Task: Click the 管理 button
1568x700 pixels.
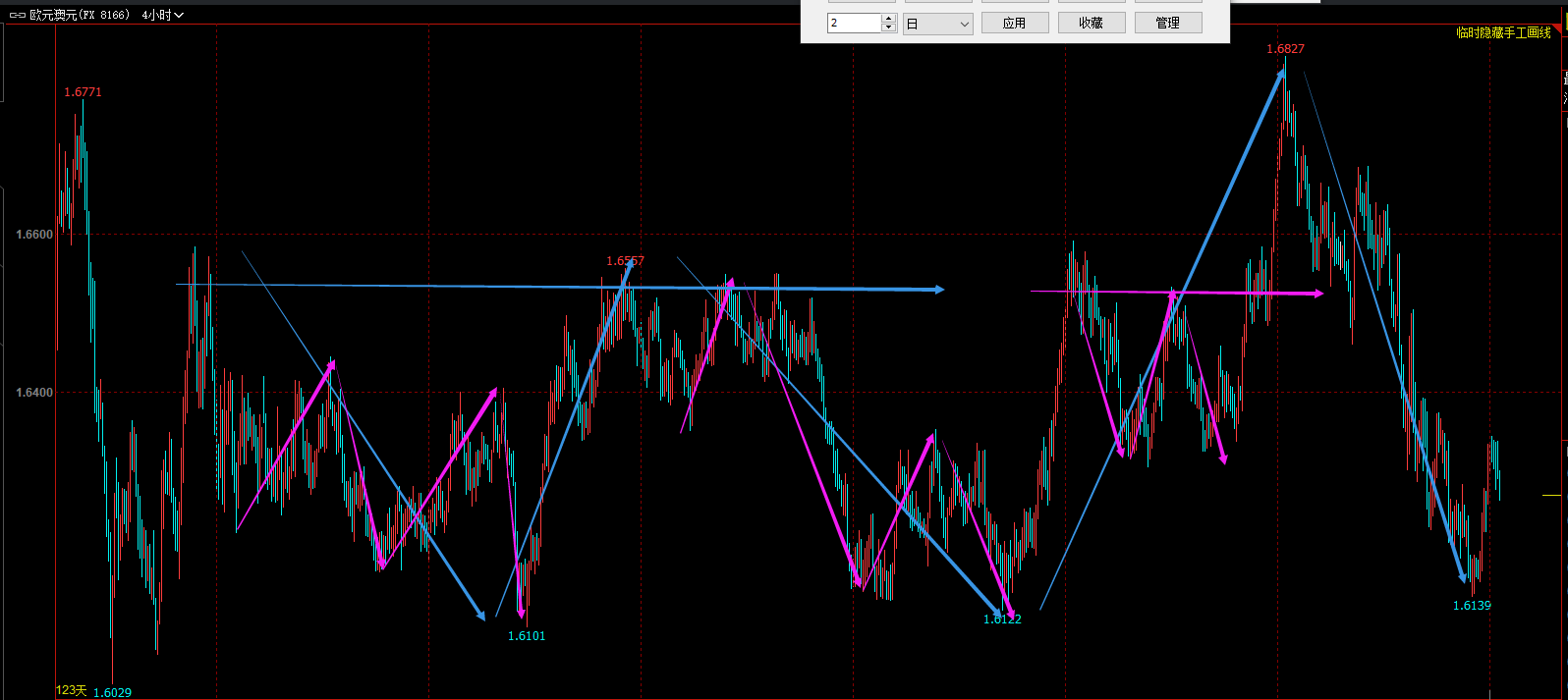Action: [x=1168, y=23]
